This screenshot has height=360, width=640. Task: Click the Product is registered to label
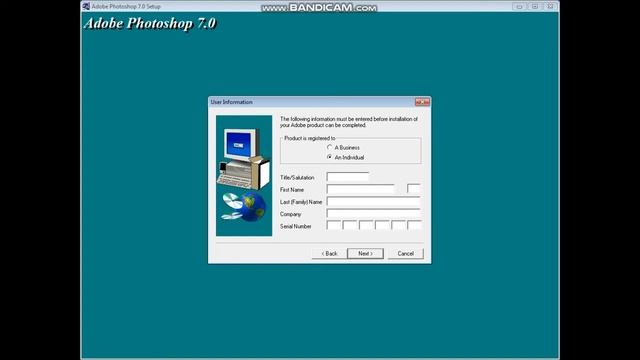309,138
